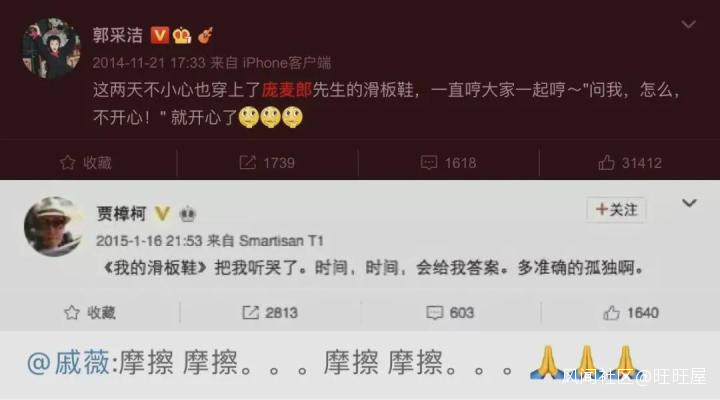Click the gold V badge beside 贾樟柯

pos(162,214)
